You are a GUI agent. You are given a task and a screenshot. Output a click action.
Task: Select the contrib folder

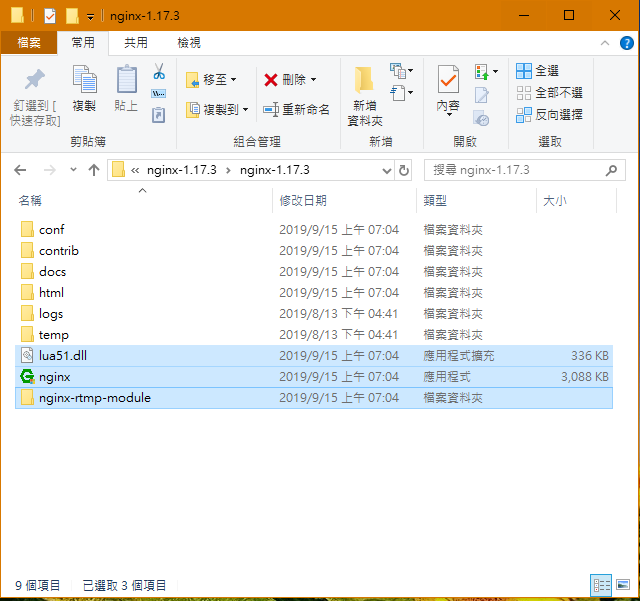click(313, 251)
